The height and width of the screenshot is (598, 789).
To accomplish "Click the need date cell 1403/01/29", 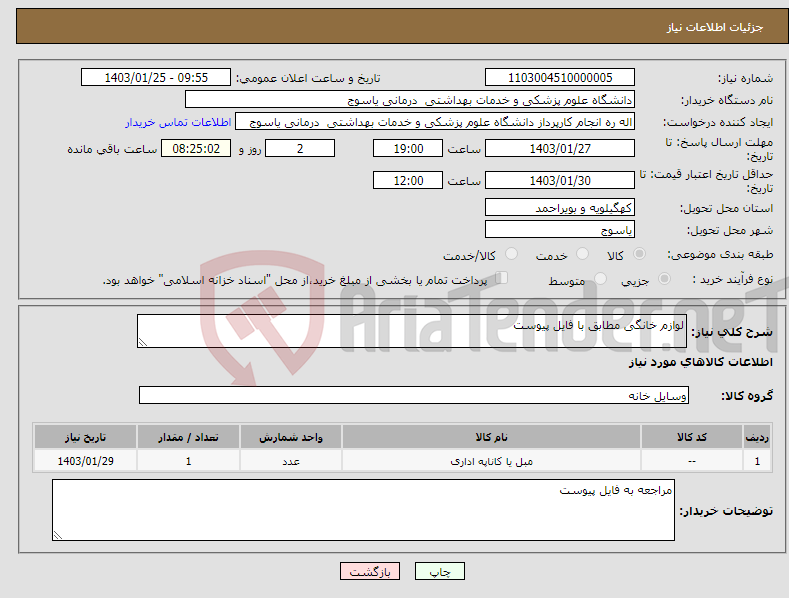I will coord(85,461).
